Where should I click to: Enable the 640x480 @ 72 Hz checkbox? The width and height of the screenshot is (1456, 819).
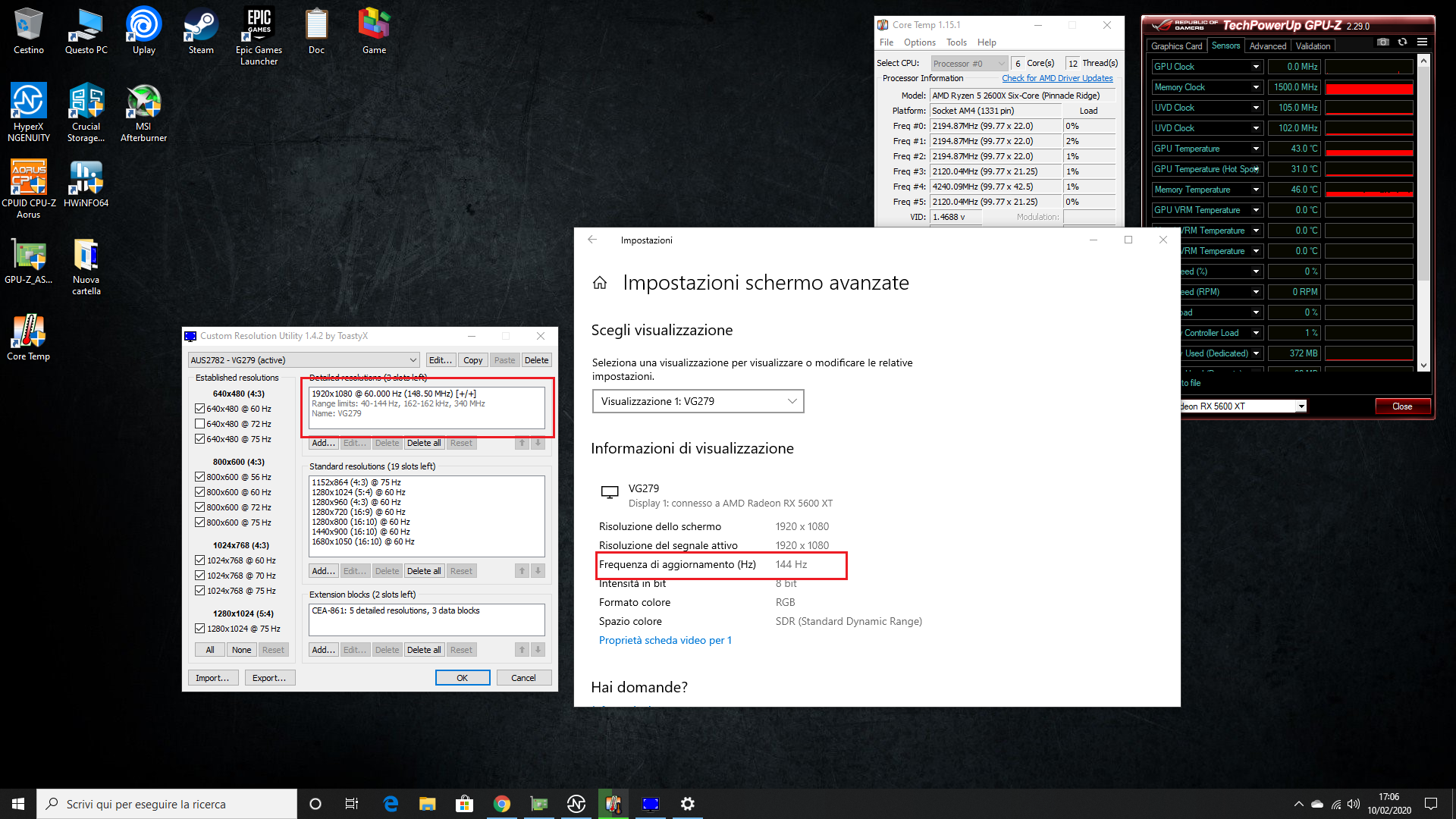click(200, 424)
